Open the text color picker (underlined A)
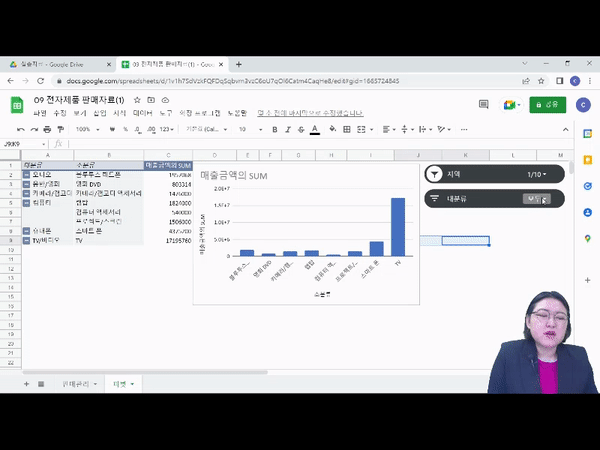The width and height of the screenshot is (600, 450). [314, 129]
